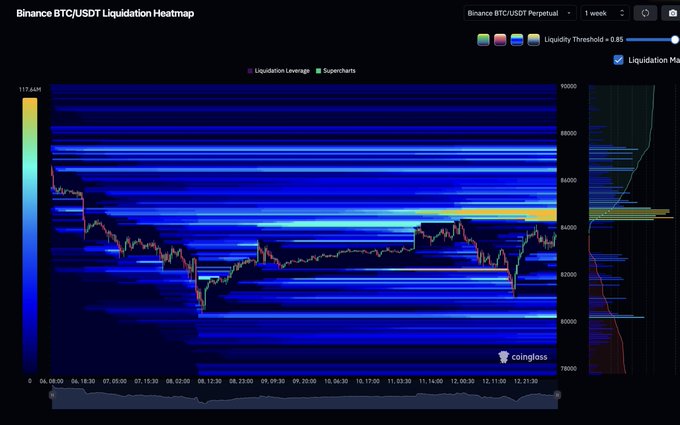The height and width of the screenshot is (425, 680).
Task: Click the 90000 price axis label
Action: click(x=568, y=86)
